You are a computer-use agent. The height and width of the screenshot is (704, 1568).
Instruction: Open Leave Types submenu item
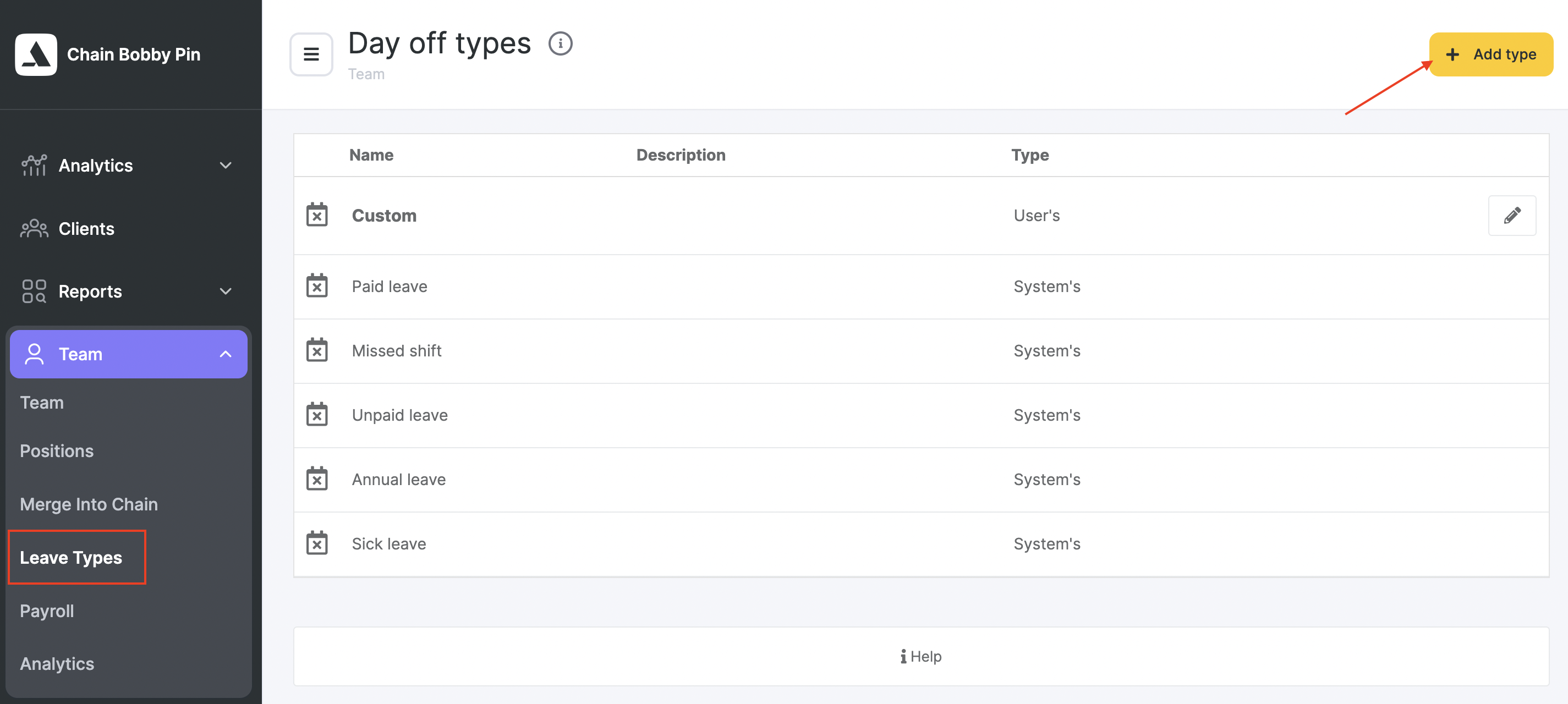point(71,557)
